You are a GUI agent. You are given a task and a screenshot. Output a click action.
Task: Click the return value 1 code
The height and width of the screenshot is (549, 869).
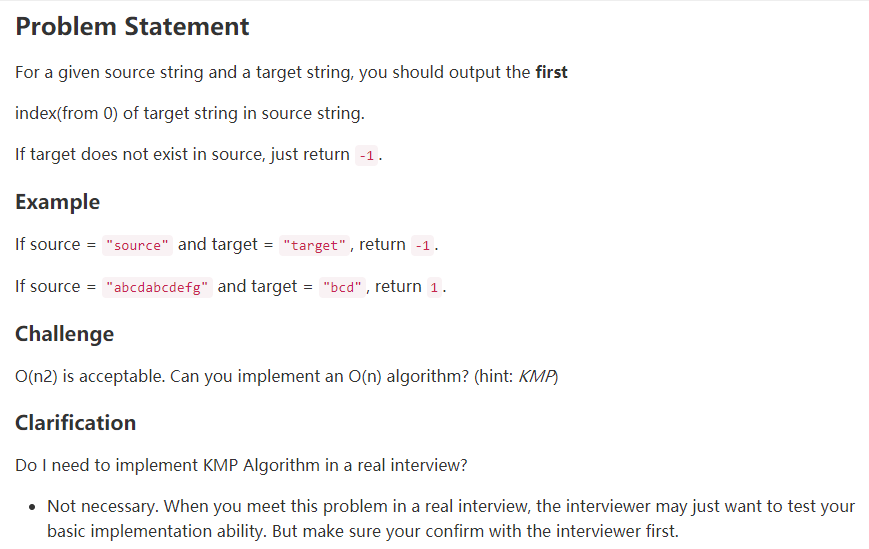(x=434, y=288)
